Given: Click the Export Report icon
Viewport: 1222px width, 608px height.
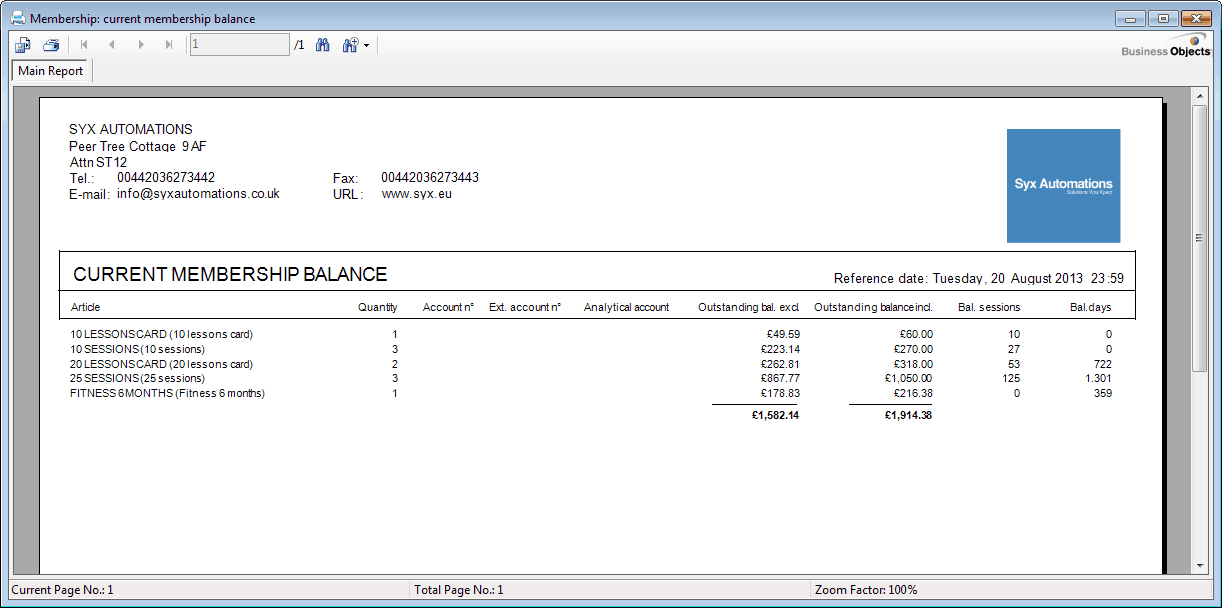Looking at the screenshot, I should click(23, 45).
